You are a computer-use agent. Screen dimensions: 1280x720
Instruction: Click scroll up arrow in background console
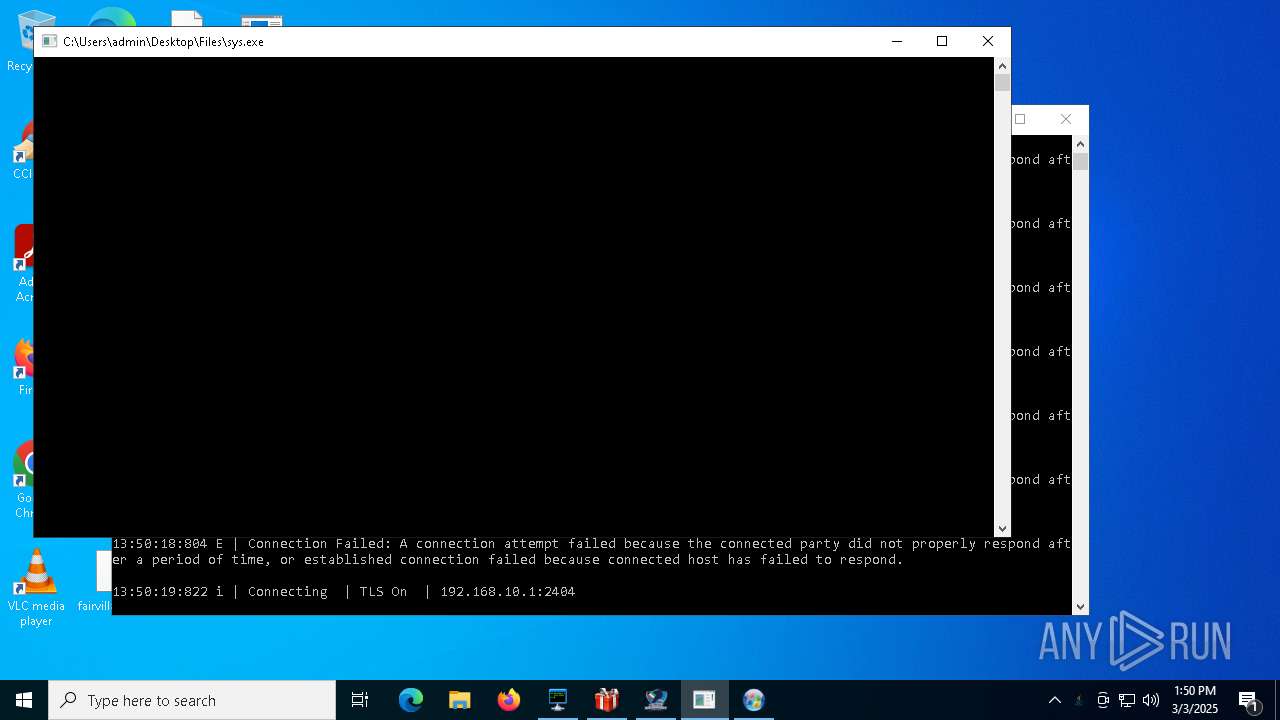(x=1080, y=145)
